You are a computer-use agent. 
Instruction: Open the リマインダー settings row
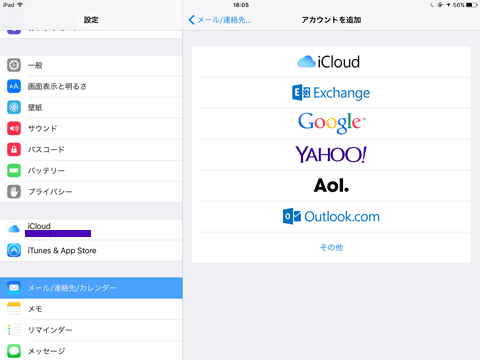tap(91, 330)
